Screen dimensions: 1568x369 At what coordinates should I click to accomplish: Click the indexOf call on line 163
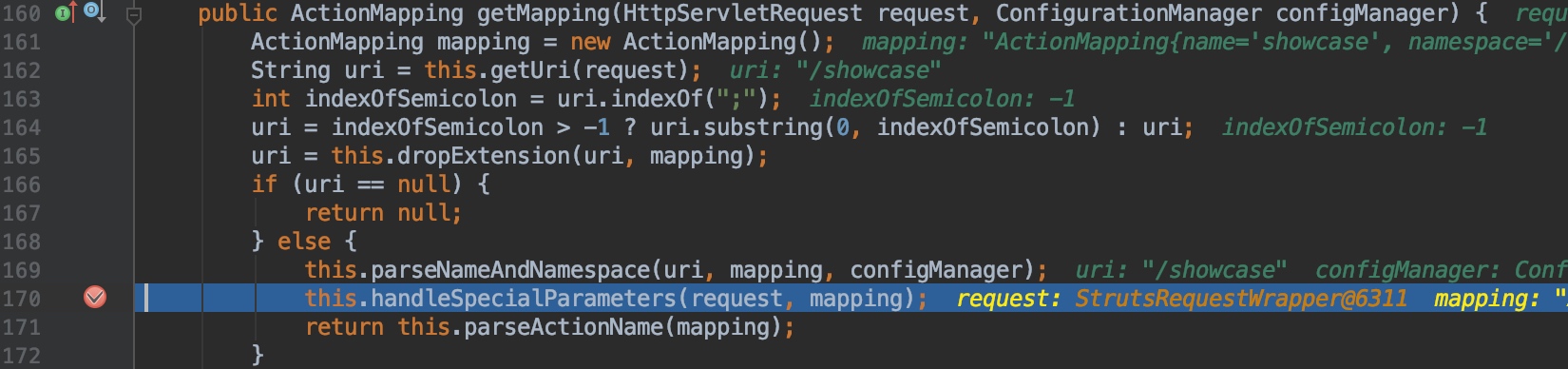[657, 99]
